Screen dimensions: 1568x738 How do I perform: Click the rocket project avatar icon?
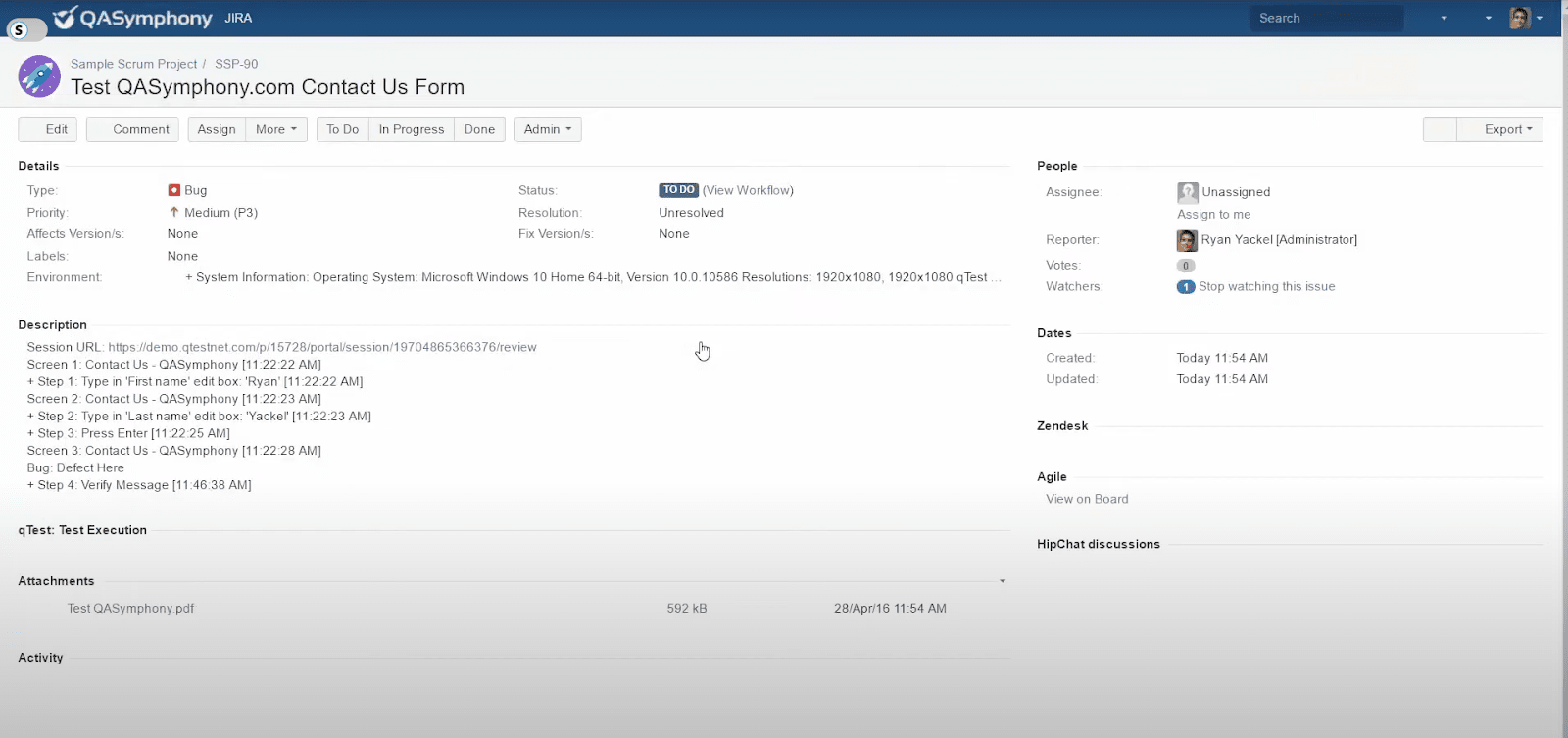pyautogui.click(x=39, y=76)
